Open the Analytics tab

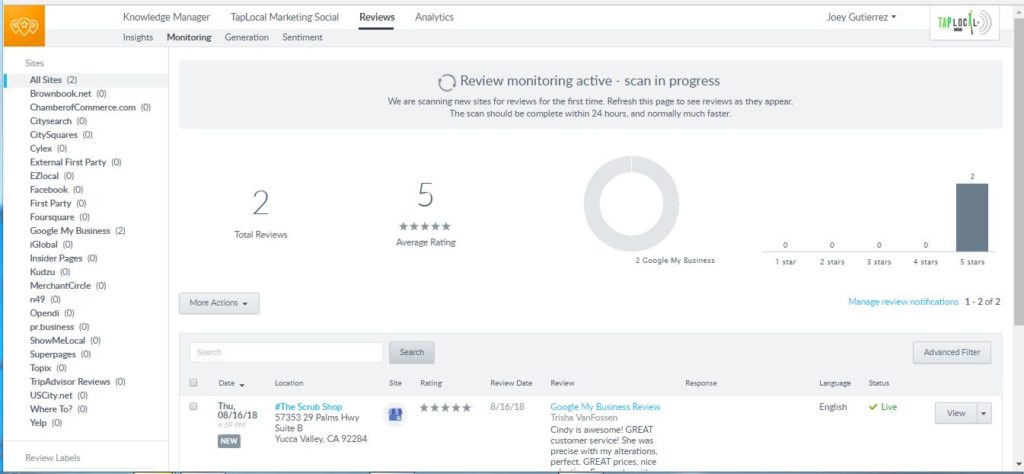(434, 17)
